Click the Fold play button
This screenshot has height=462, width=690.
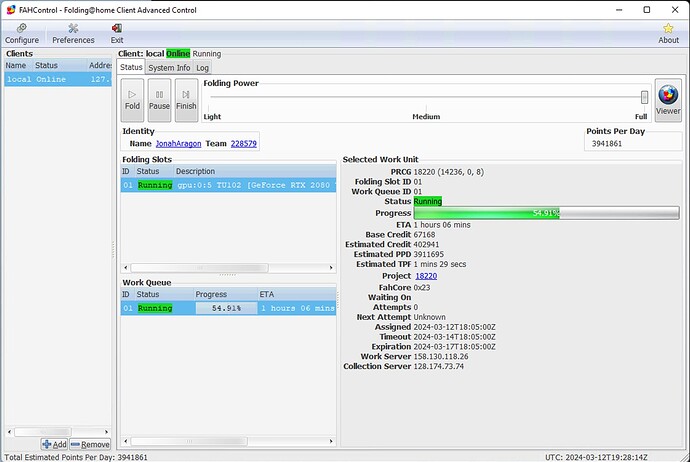click(x=132, y=100)
